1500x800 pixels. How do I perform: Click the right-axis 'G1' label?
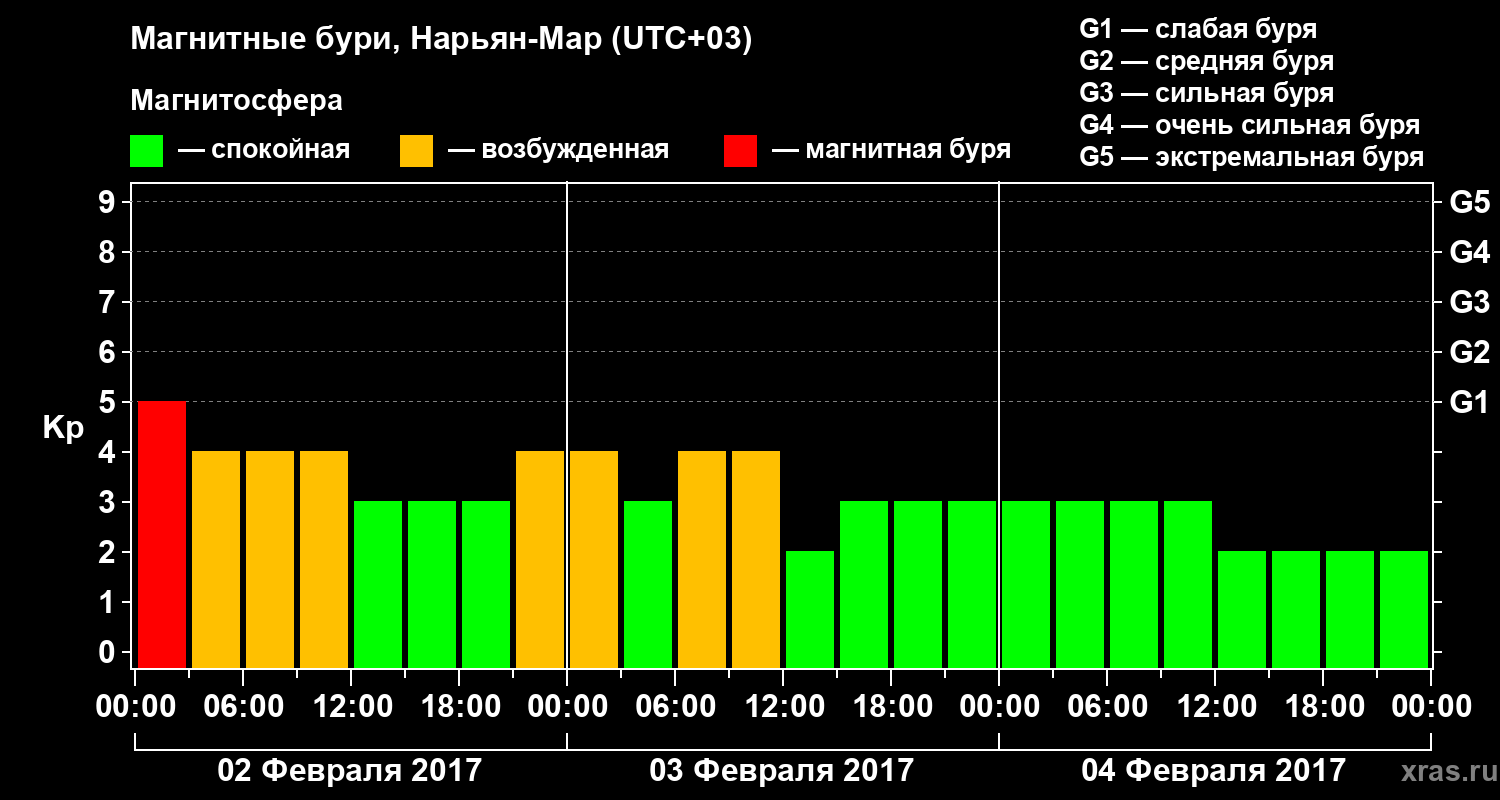pos(1469,402)
